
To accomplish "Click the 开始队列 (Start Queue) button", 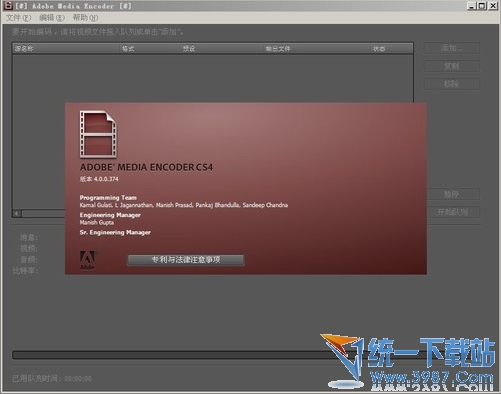I will (x=452, y=212).
